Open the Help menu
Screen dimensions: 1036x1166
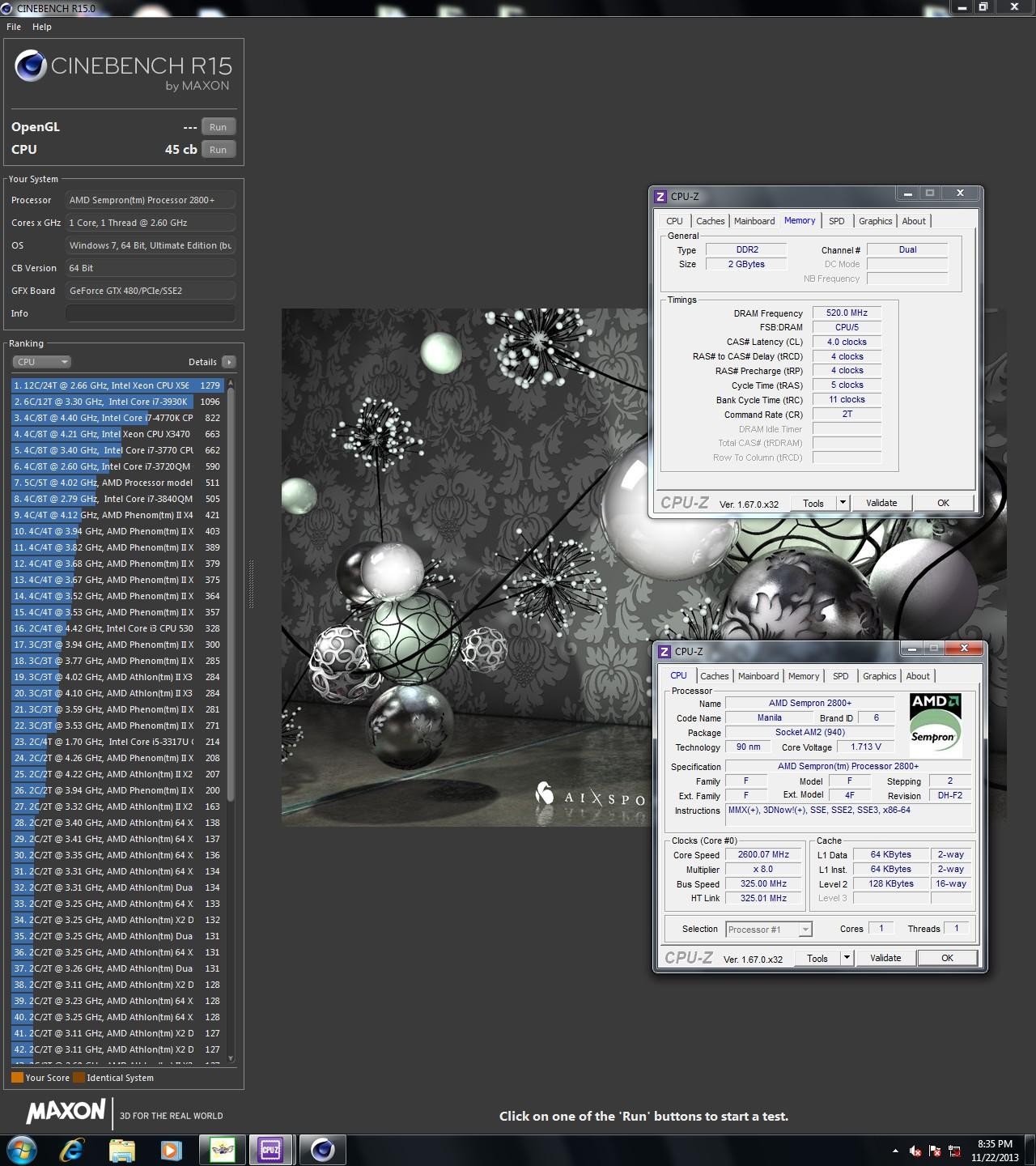(42, 27)
